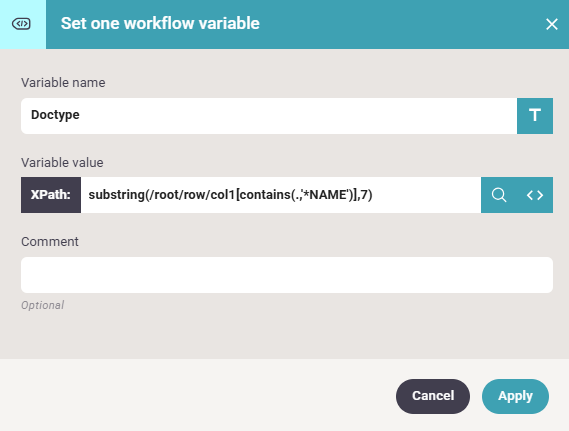569x431 pixels.
Task: Click the angle brackets code icon
Action: click(535, 195)
